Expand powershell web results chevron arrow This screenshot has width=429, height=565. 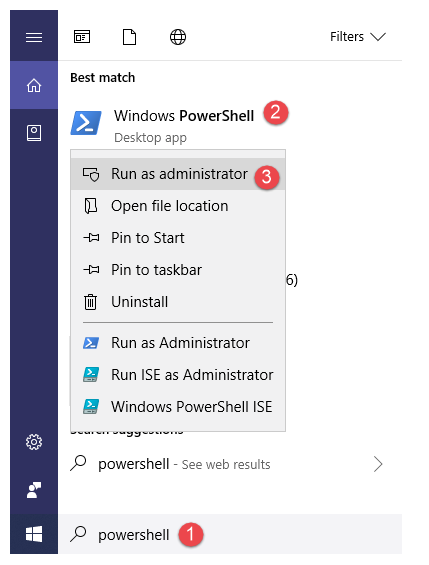point(378,464)
